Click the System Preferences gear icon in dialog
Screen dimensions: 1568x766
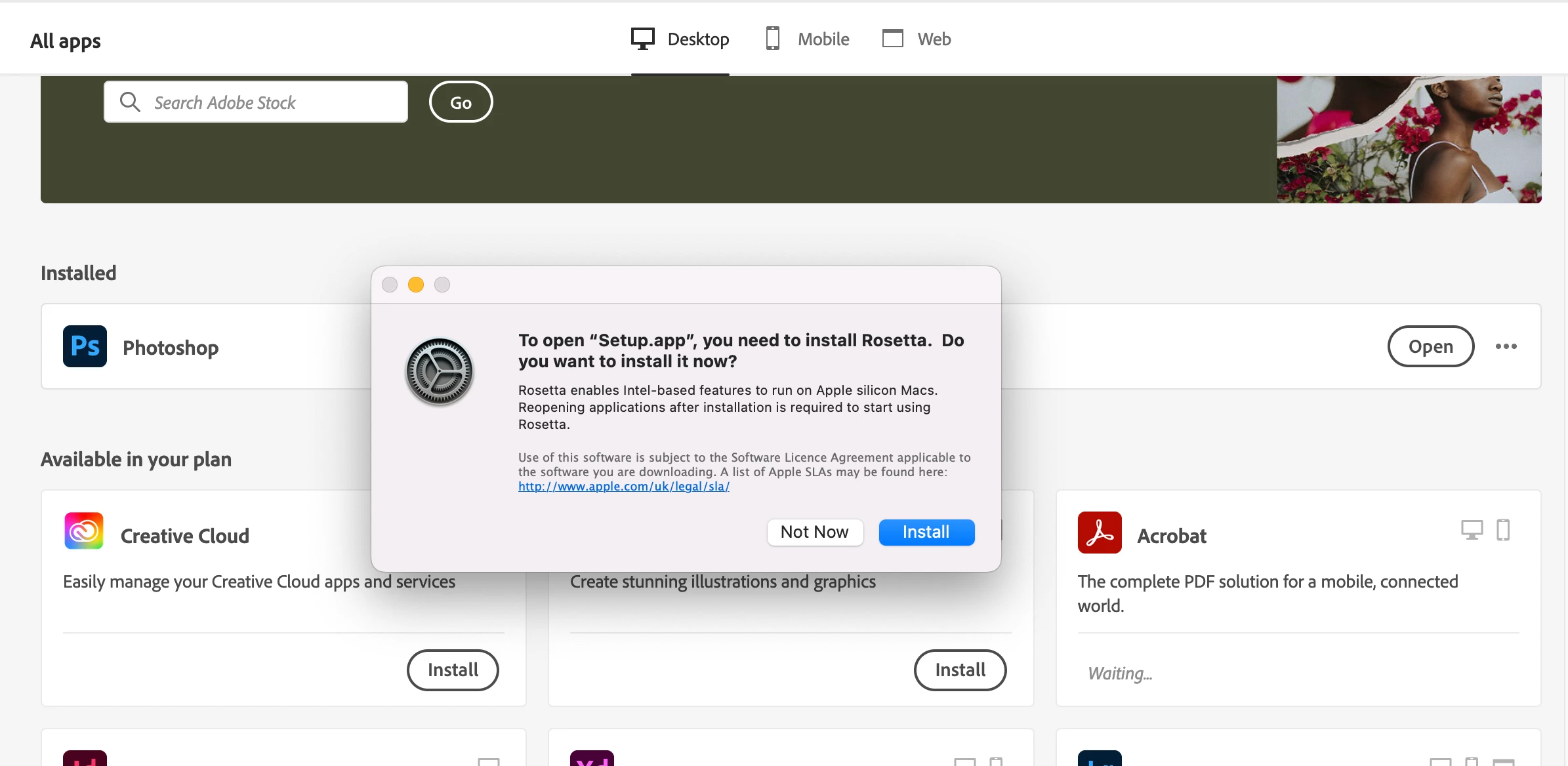pos(439,371)
